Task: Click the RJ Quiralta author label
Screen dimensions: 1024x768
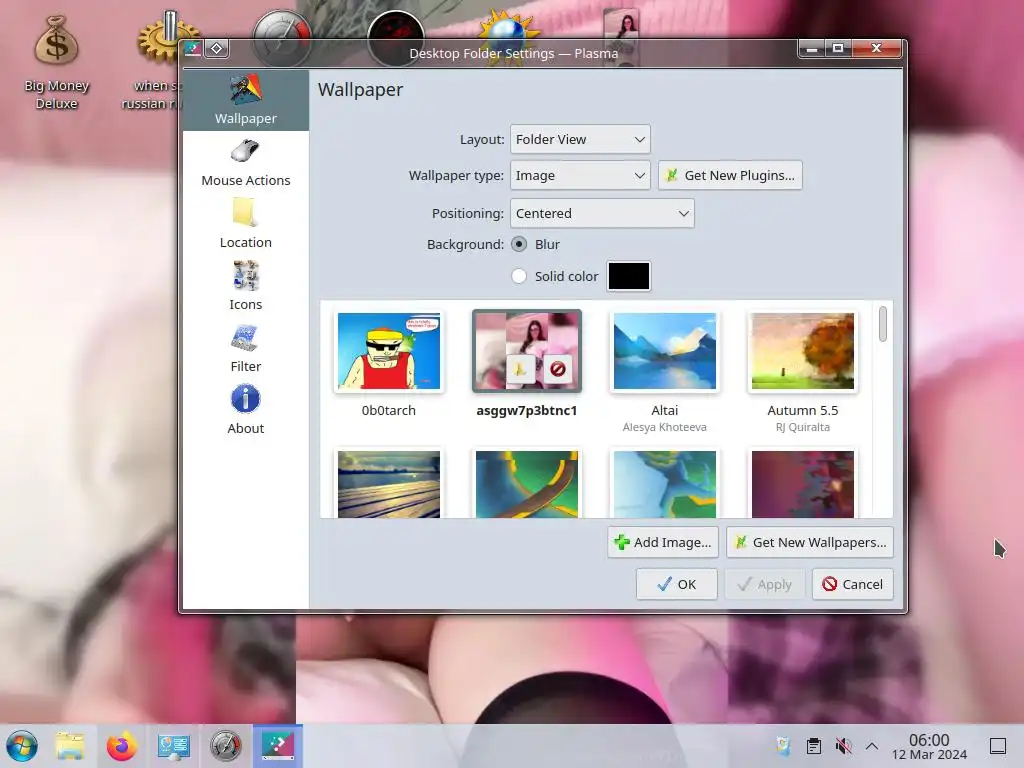Action: (x=803, y=427)
